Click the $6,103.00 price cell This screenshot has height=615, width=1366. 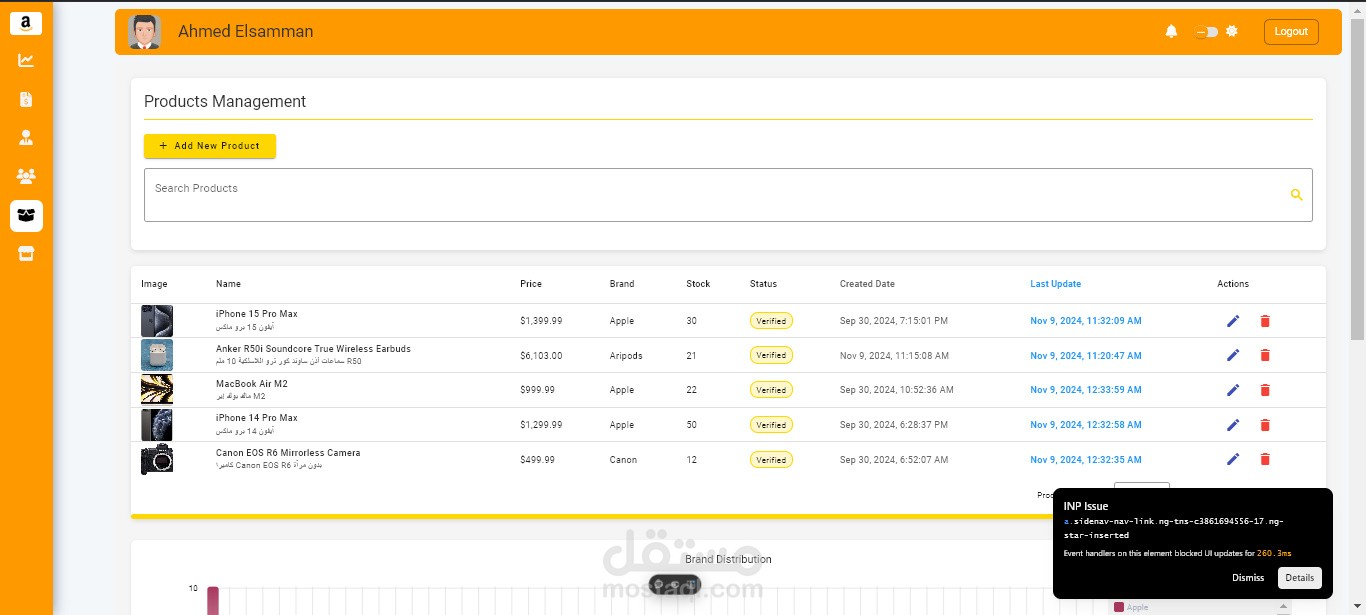point(541,356)
